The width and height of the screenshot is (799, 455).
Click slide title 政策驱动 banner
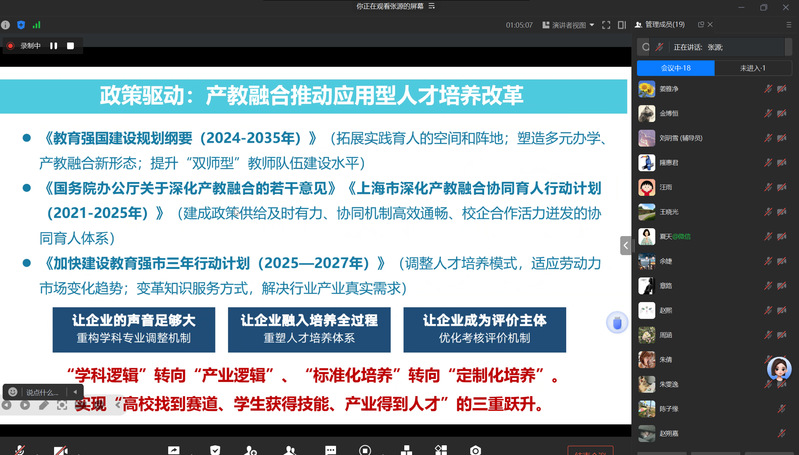point(313,96)
